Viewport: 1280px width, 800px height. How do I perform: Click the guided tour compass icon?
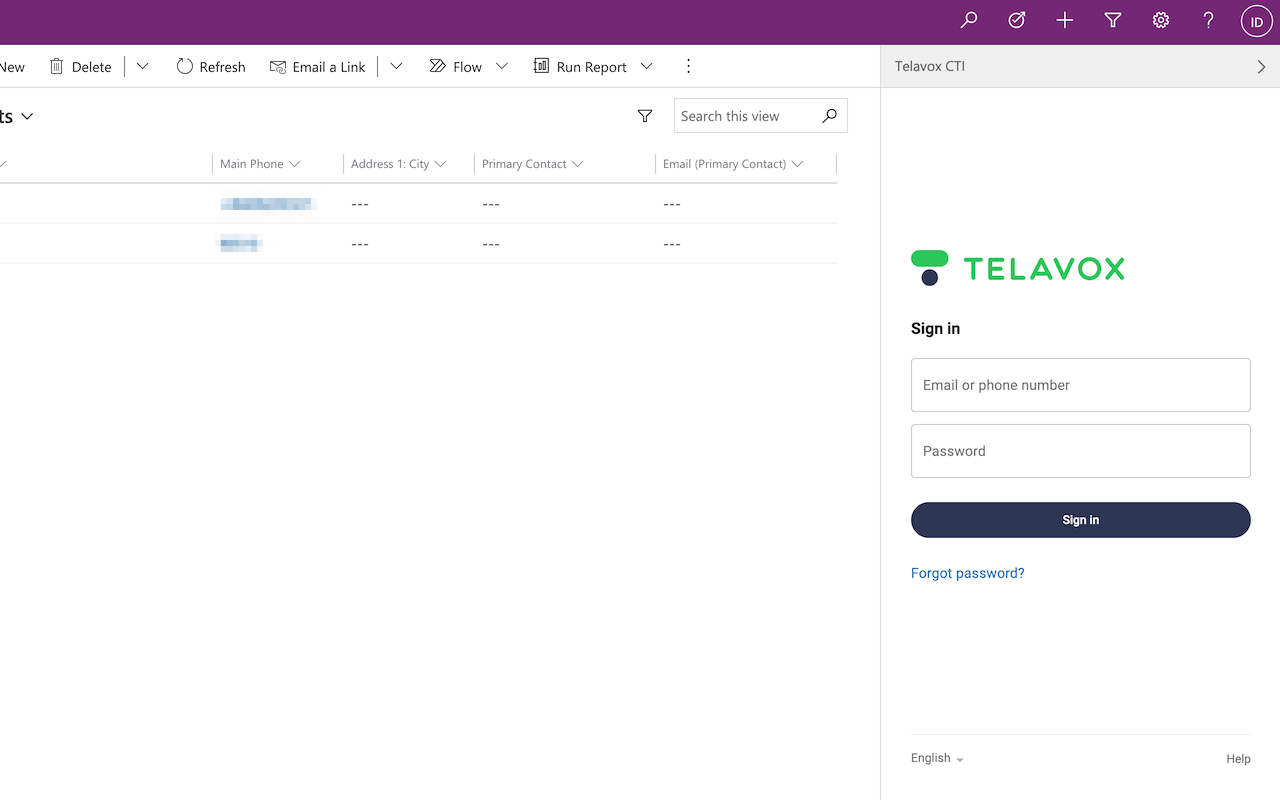point(1016,19)
